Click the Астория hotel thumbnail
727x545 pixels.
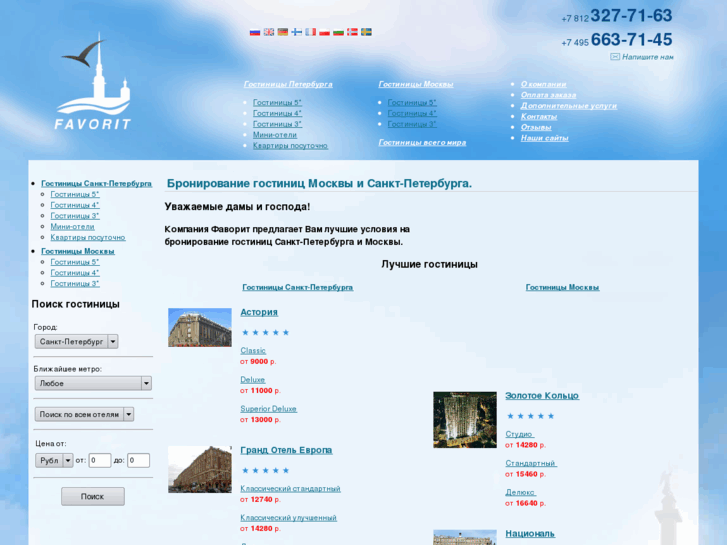click(x=200, y=327)
